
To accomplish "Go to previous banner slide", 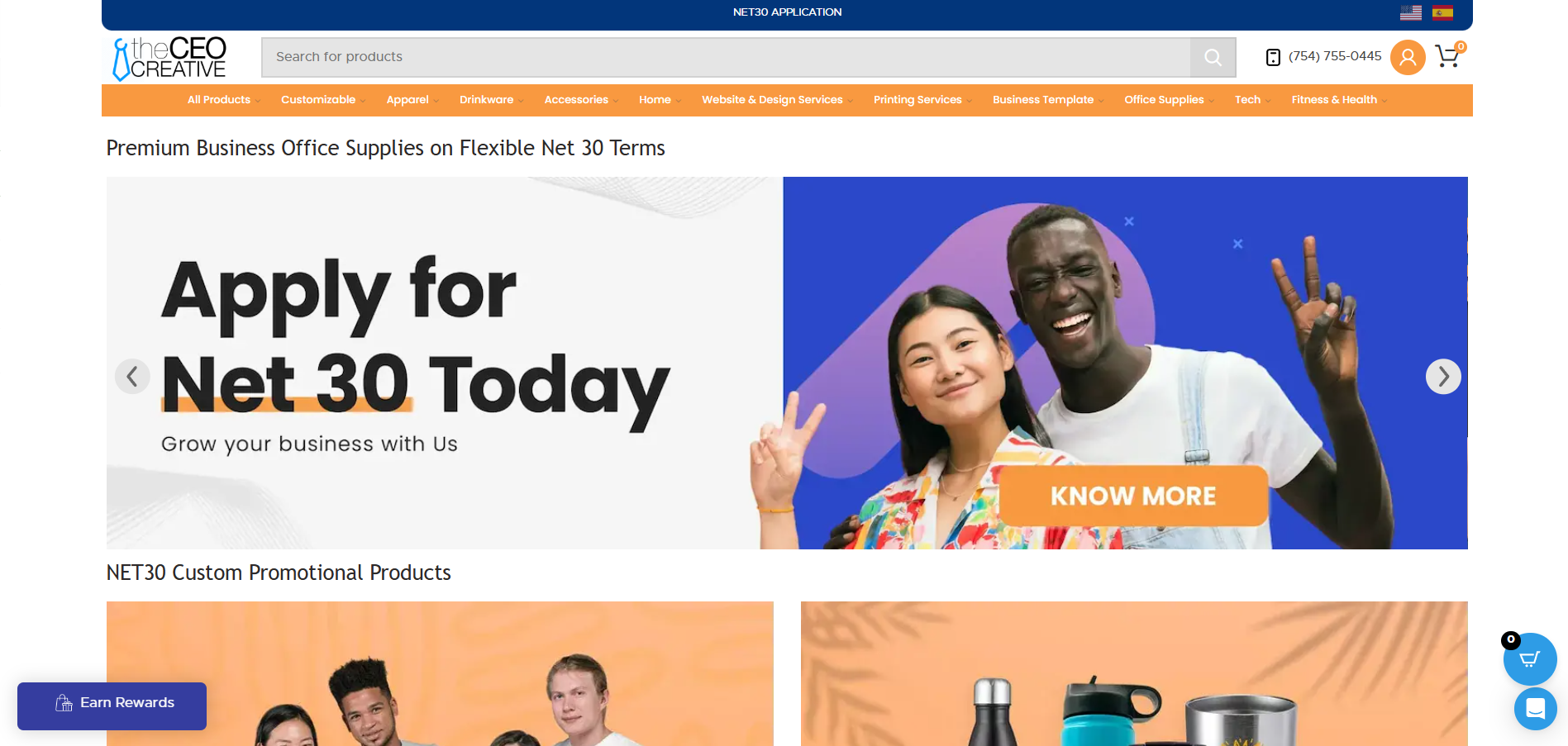I will click(x=132, y=377).
